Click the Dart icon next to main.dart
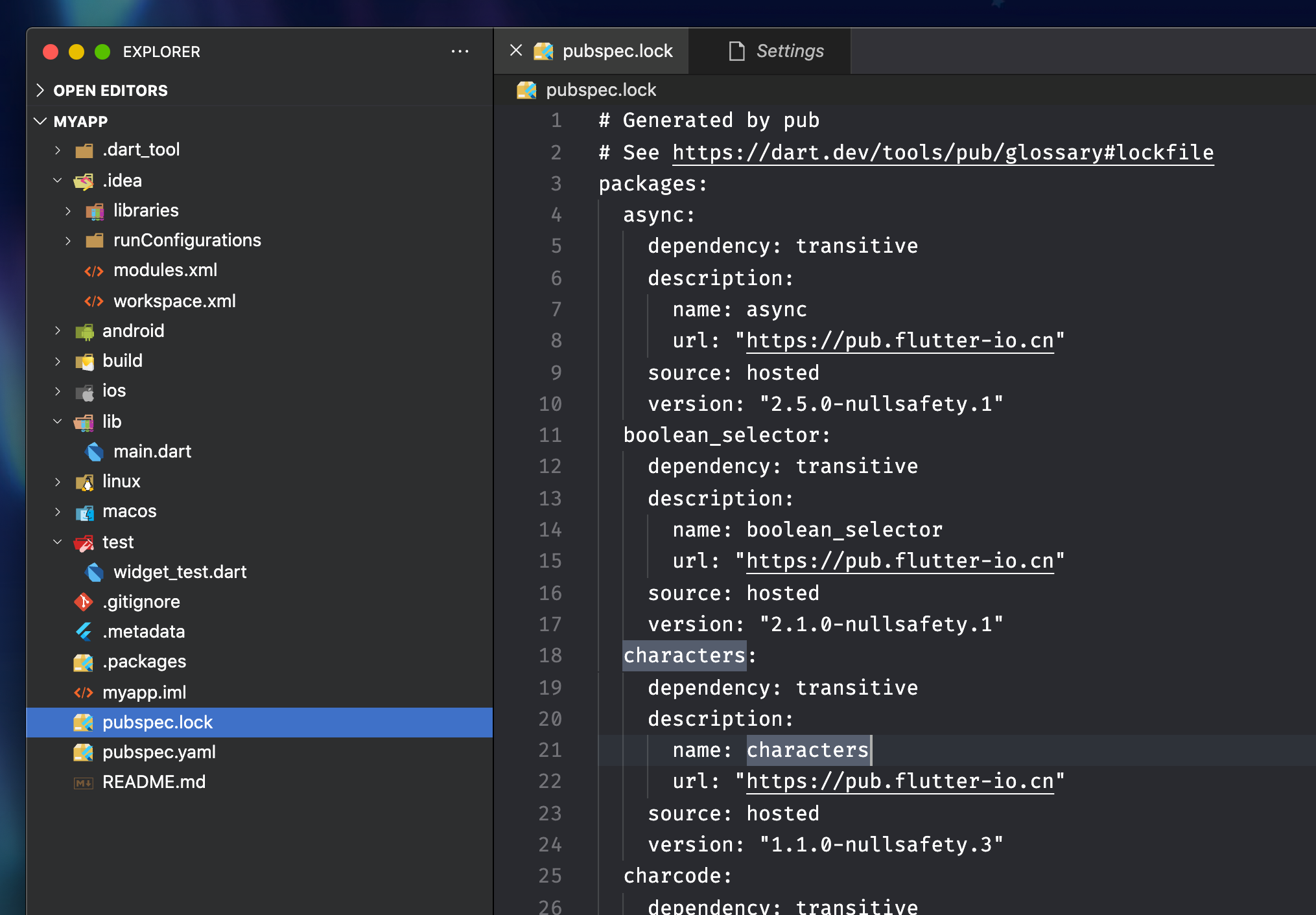This screenshot has width=1316, height=915. [x=94, y=451]
